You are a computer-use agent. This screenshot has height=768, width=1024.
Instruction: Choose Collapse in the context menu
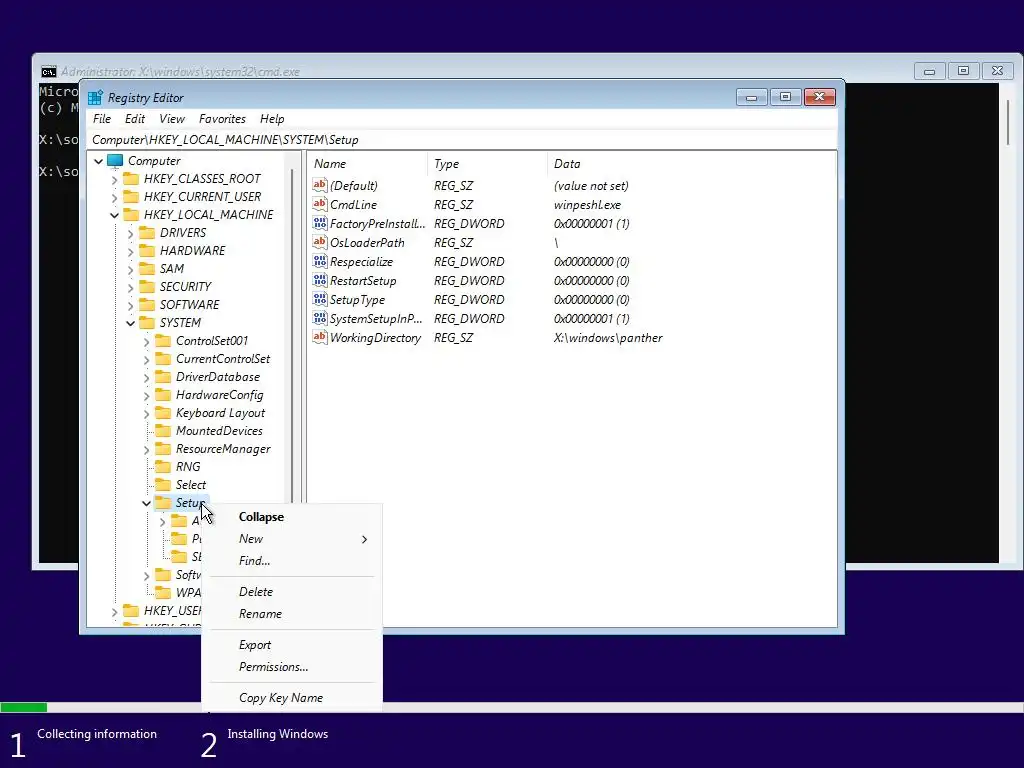coord(292,517)
